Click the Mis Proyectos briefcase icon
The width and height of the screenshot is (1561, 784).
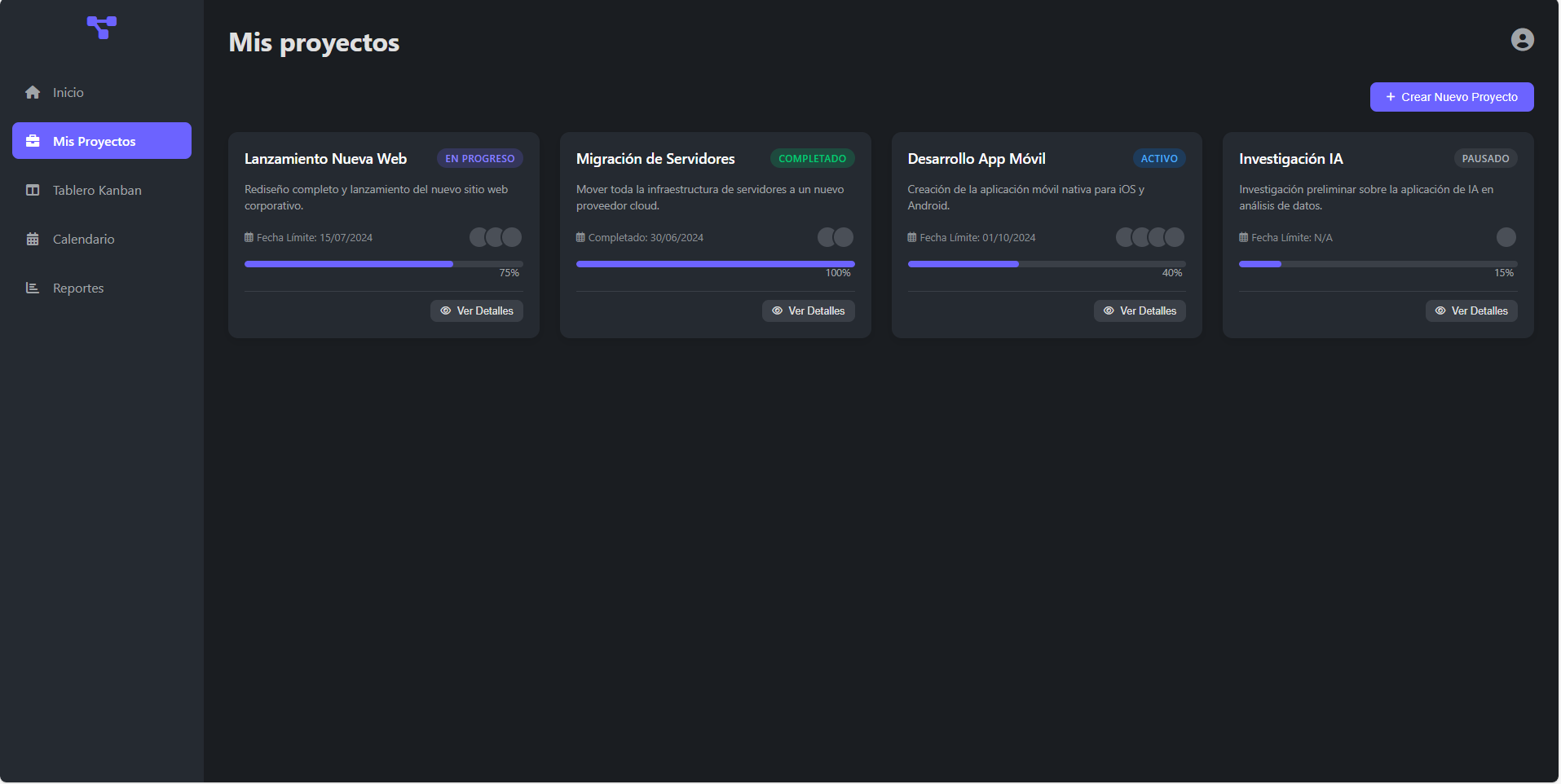click(33, 142)
